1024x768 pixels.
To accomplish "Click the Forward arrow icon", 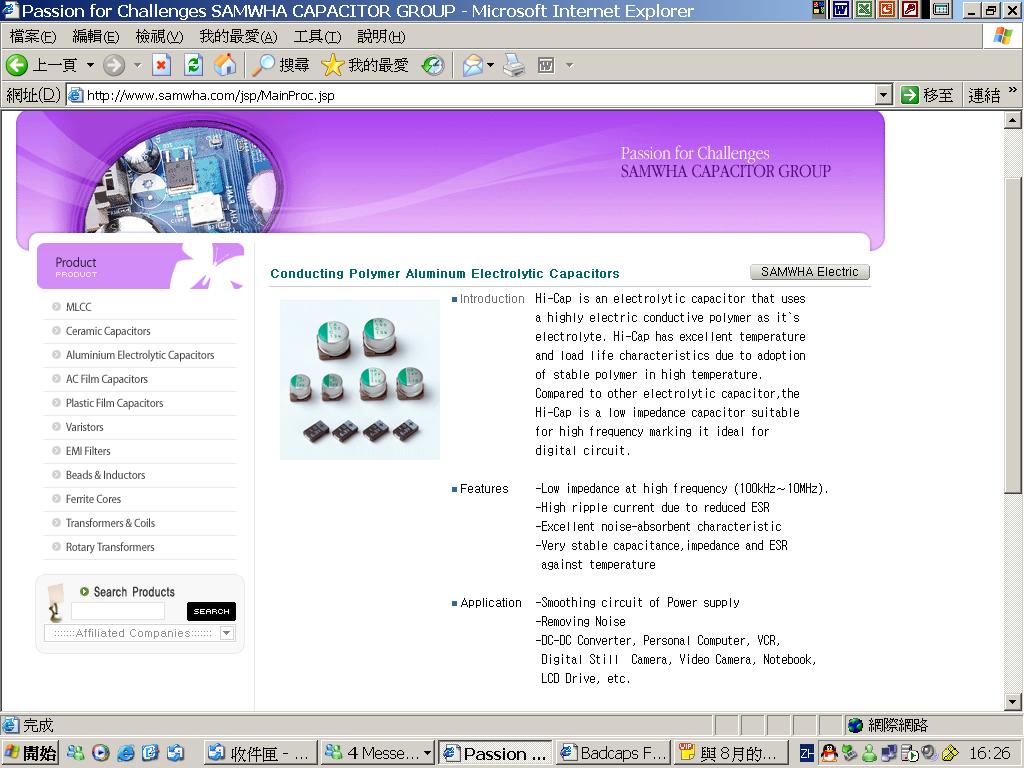I will [x=114, y=65].
